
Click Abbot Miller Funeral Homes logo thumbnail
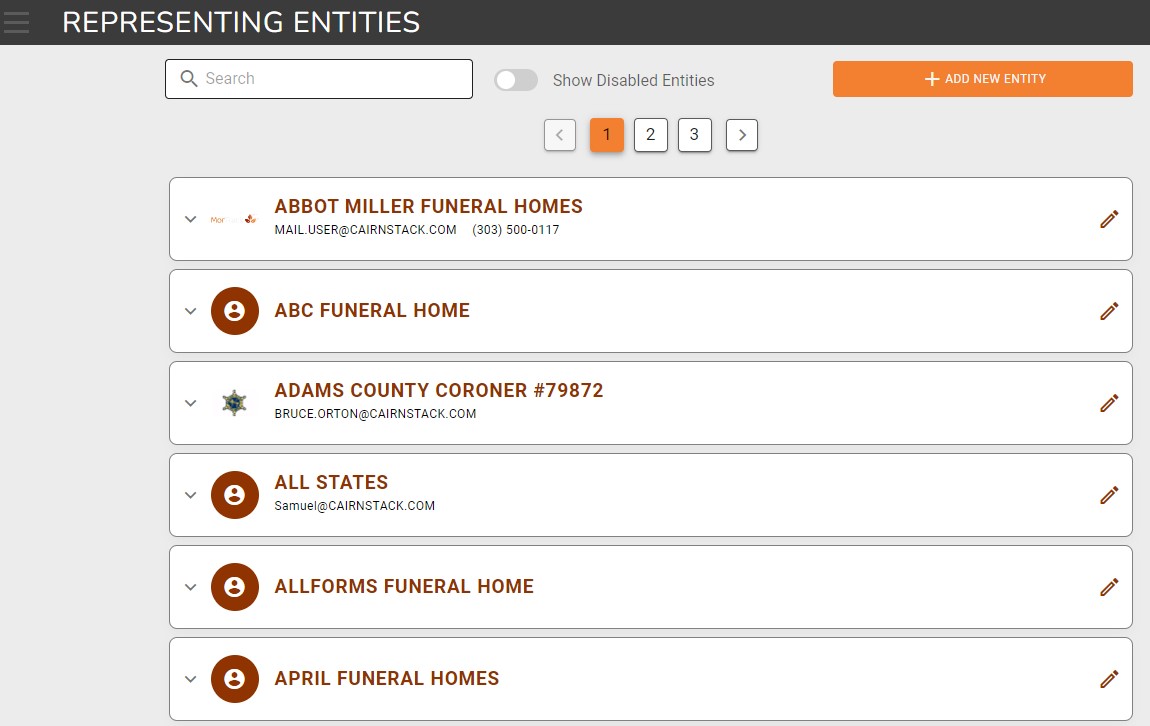point(234,219)
